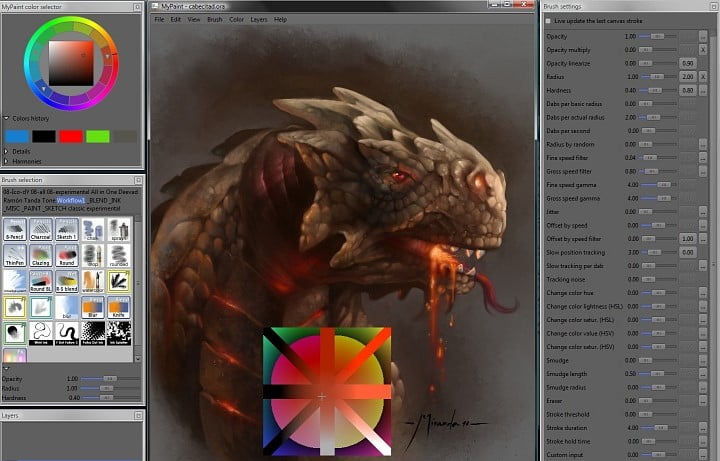This screenshot has height=461, width=720.
Task: Select the Charcoal brush
Action: point(40,230)
